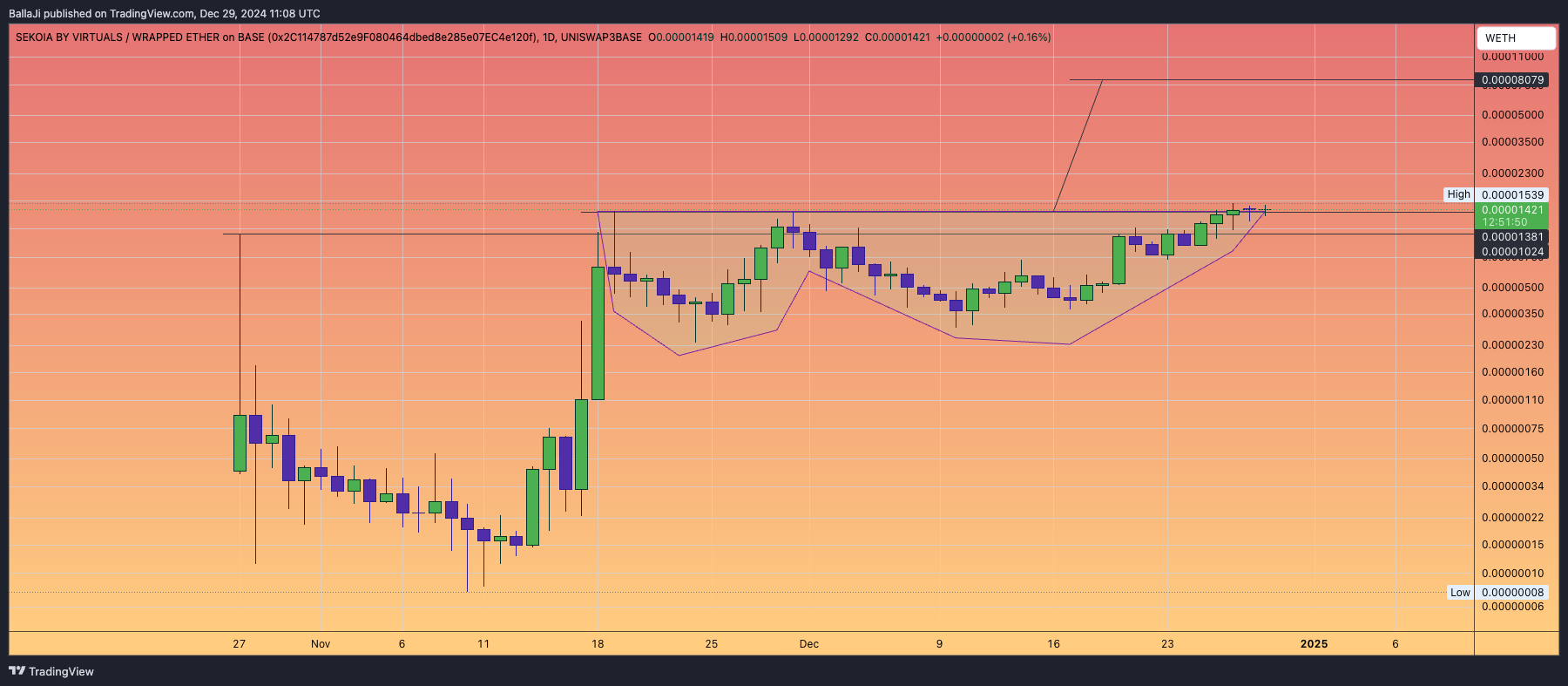Click the 12:51:50 countdown timer label
The width and height of the screenshot is (1568, 686).
[x=1505, y=222]
